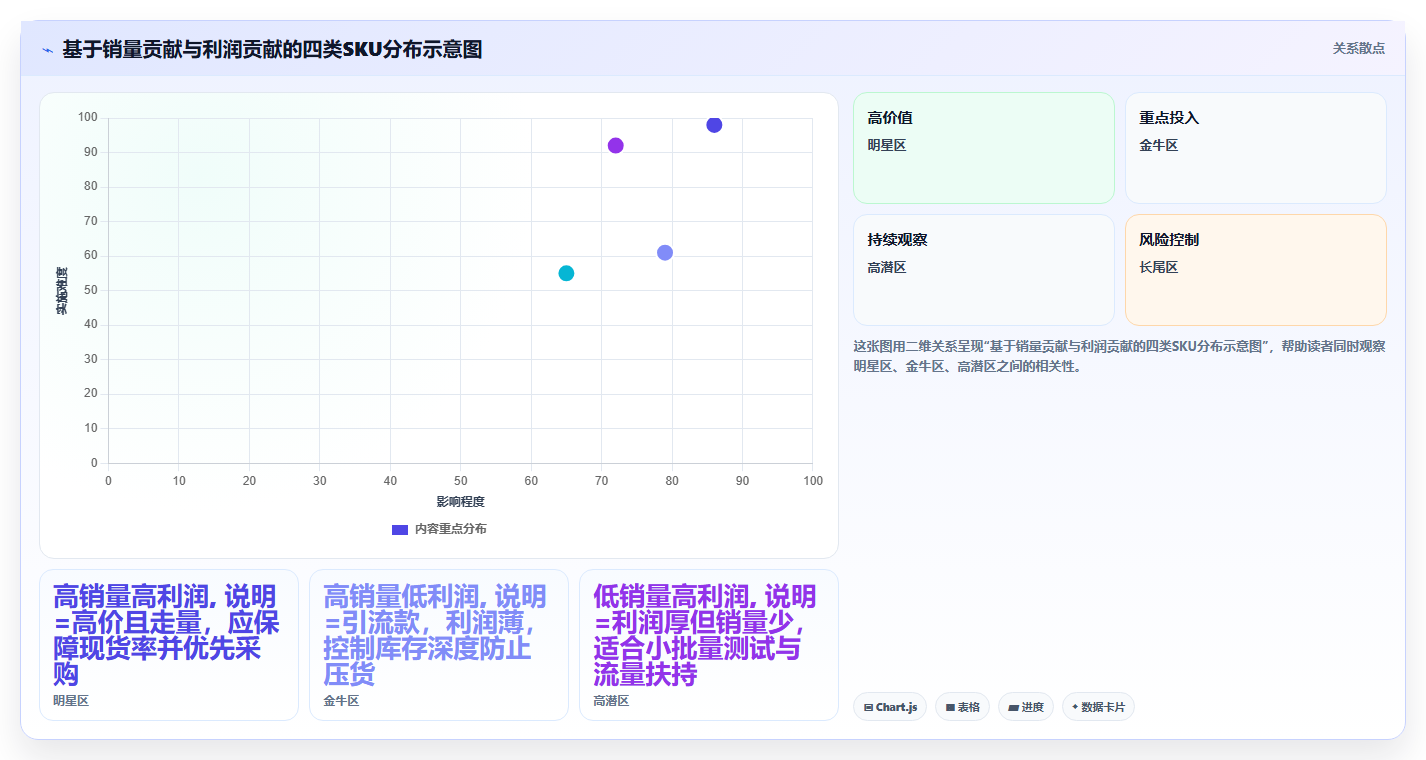Select the 风险控制 长尾区 card
This screenshot has height=760, width=1426.
tap(1255, 270)
